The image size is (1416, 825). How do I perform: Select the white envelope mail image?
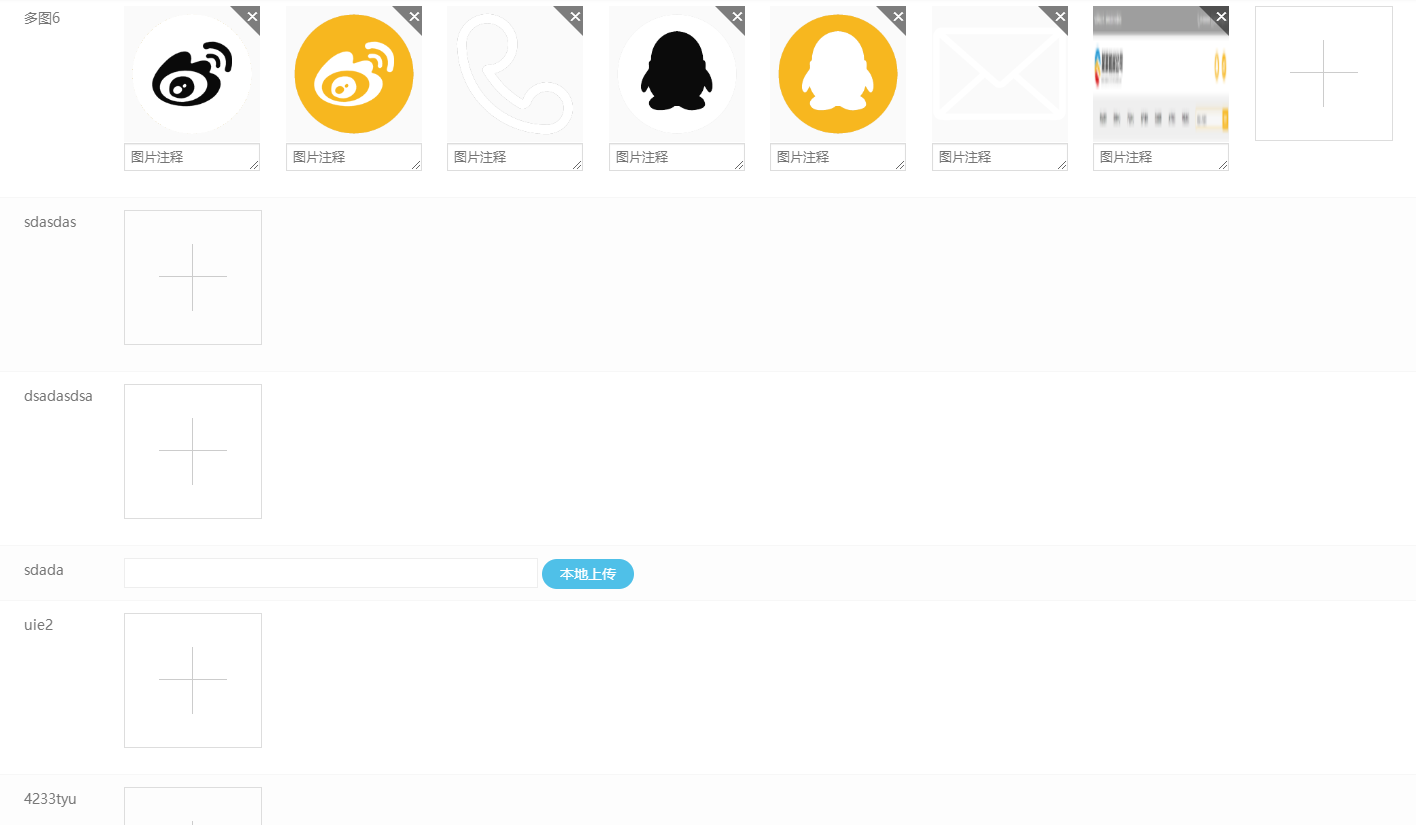[1000, 74]
